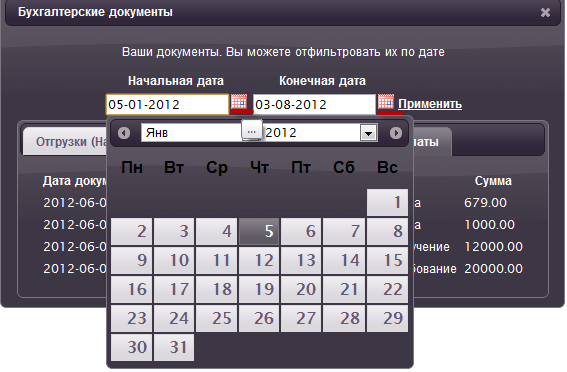Pick day 10 in the calendar
Image resolution: width=567 pixels, height=372 pixels.
click(x=174, y=260)
